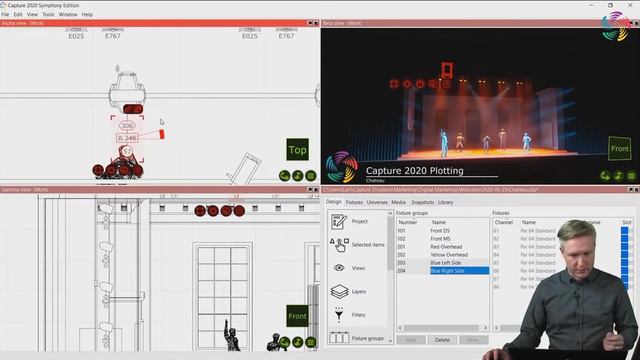Switch to the Library tab
This screenshot has height=360, width=640.
445,202
